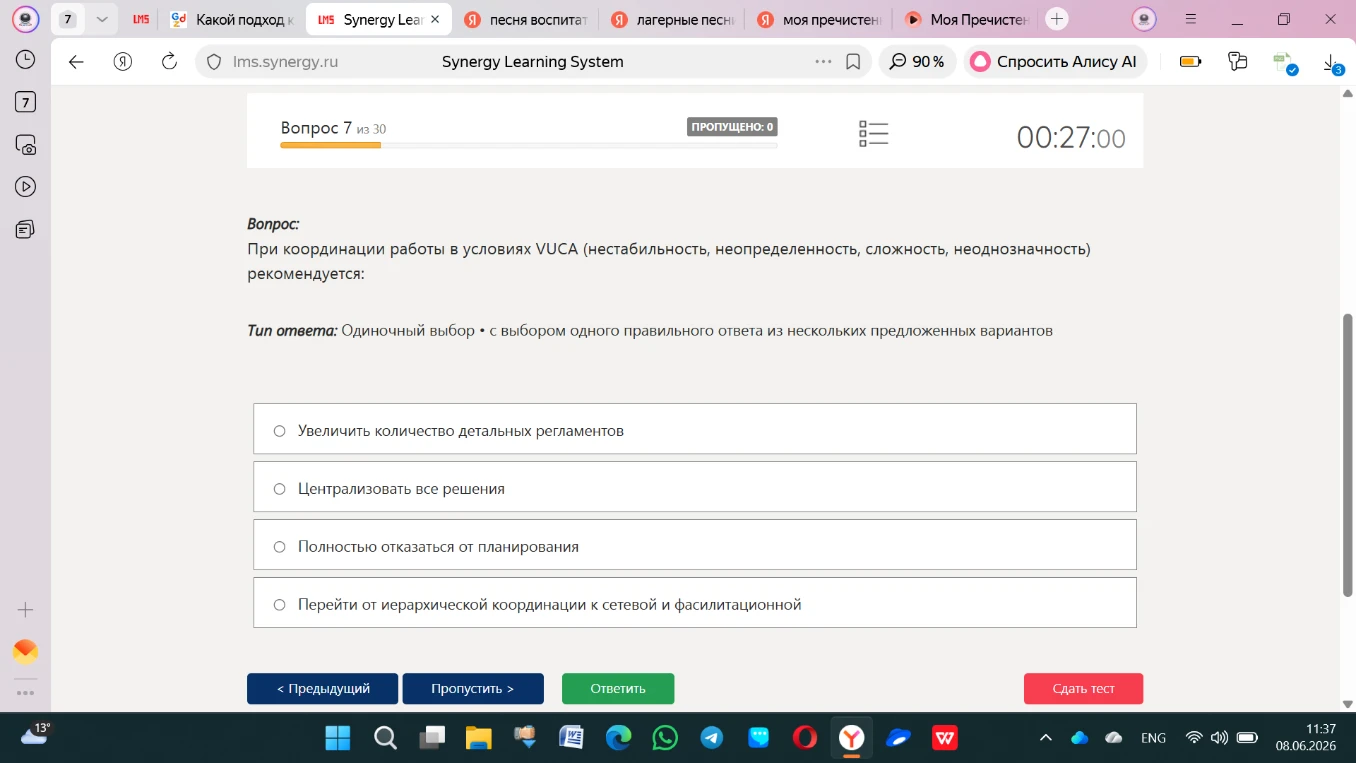Switch to the first LMS pinned tab
The width and height of the screenshot is (1356, 763).
141,19
